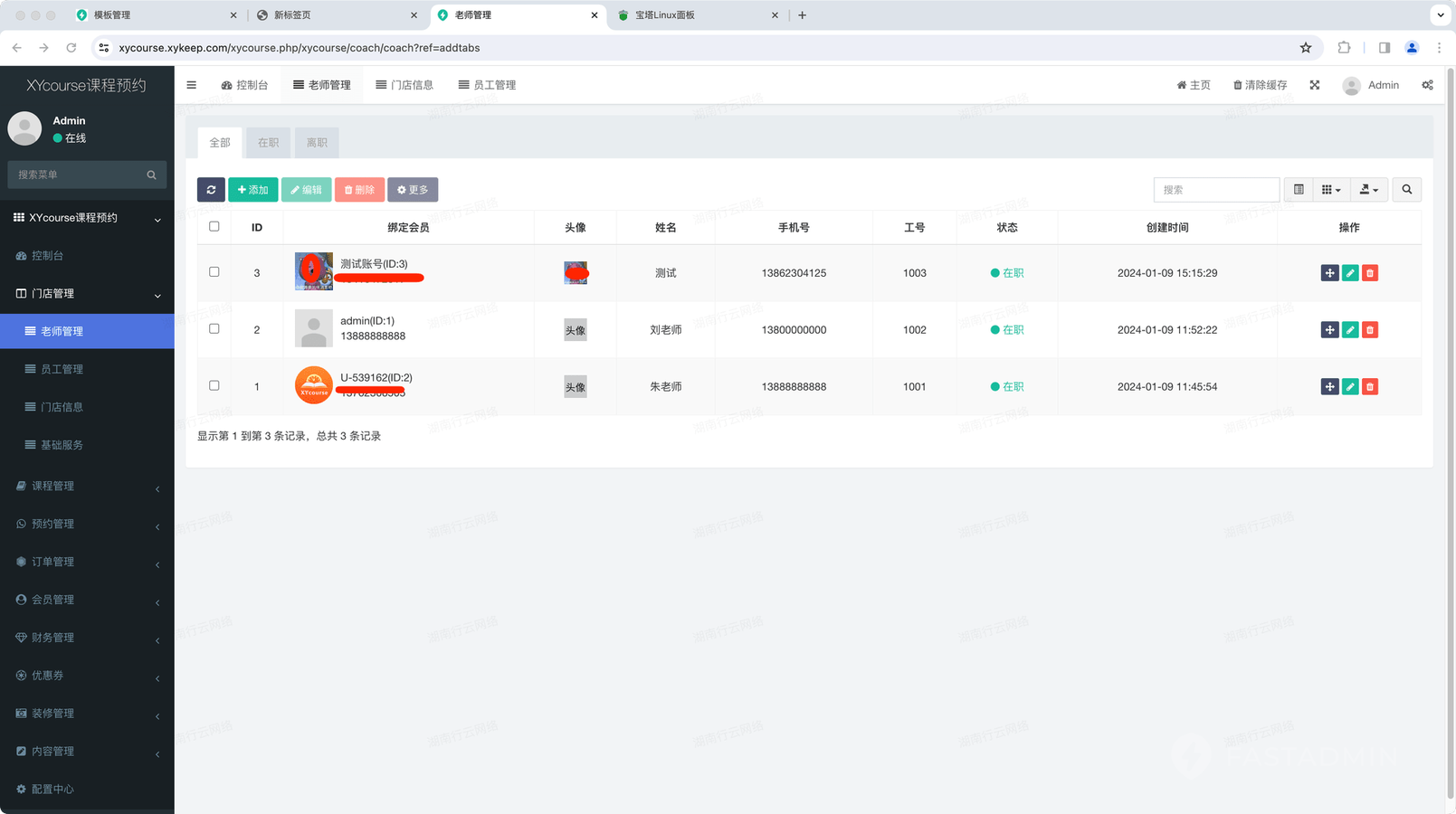Click drag-move icon in 朱老师 row
The height and width of the screenshot is (814, 1456).
pos(1329,387)
